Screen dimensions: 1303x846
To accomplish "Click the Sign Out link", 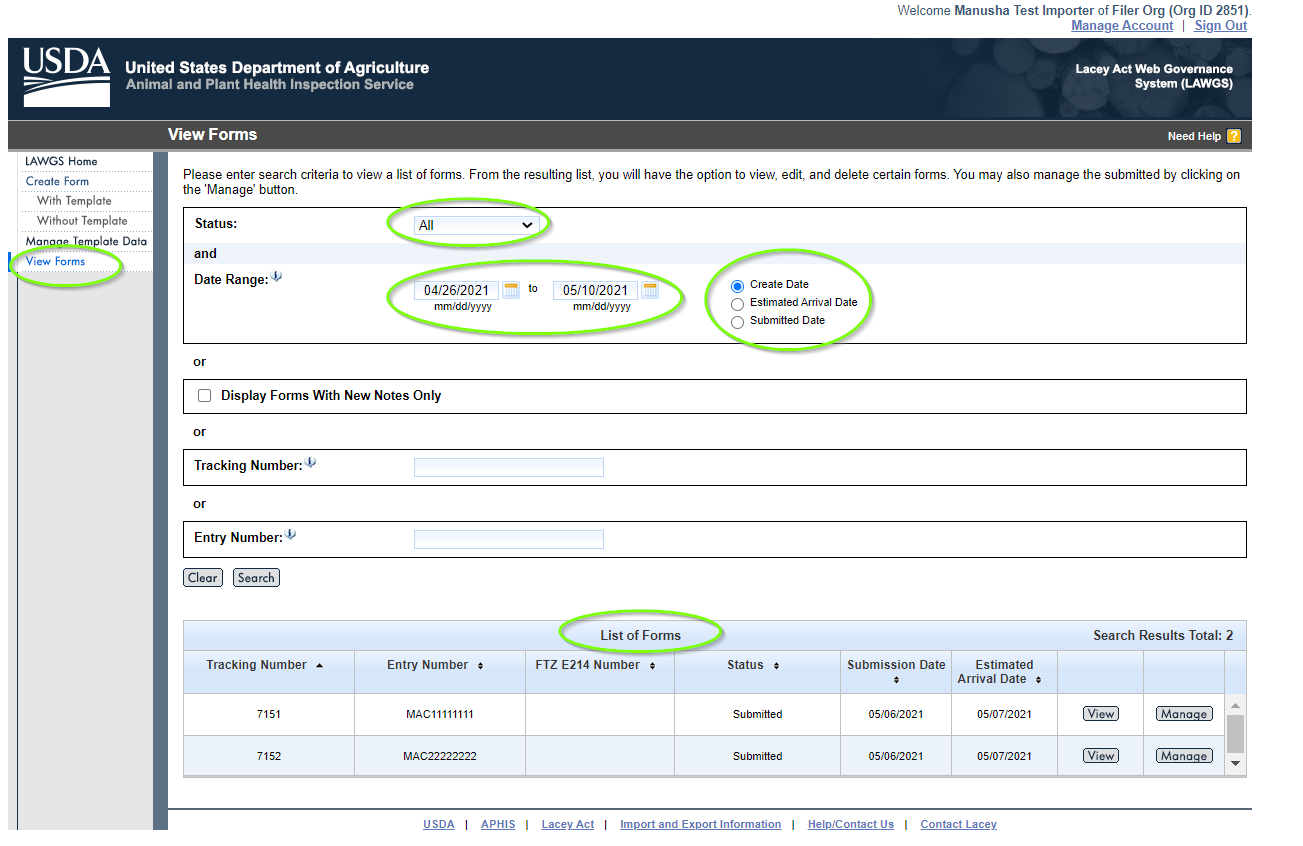I will pyautogui.click(x=1220, y=26).
